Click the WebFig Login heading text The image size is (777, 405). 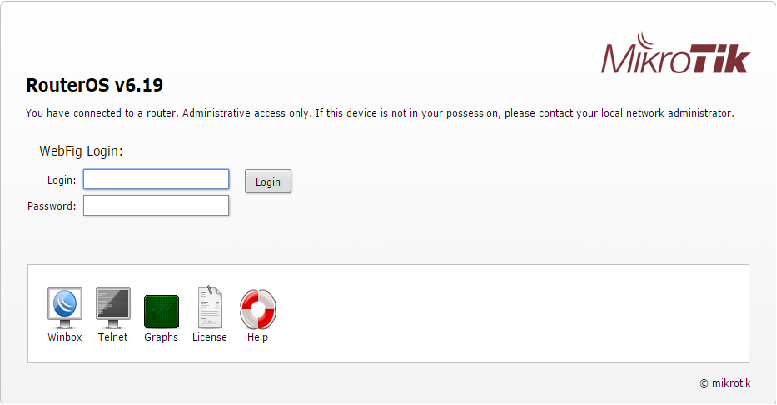tap(81, 151)
